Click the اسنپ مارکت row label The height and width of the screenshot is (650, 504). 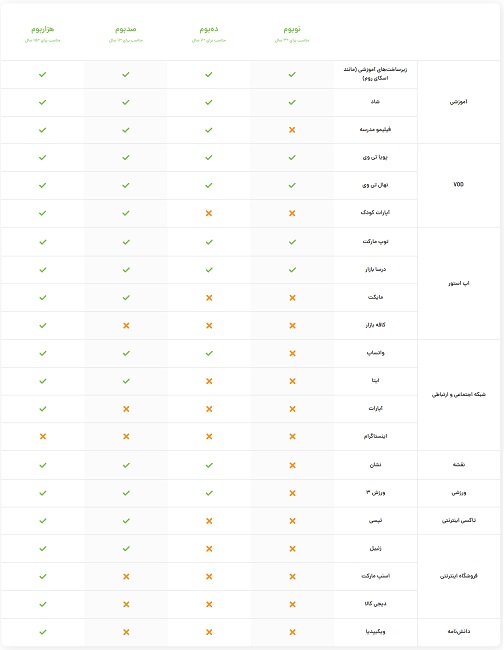coord(376,576)
